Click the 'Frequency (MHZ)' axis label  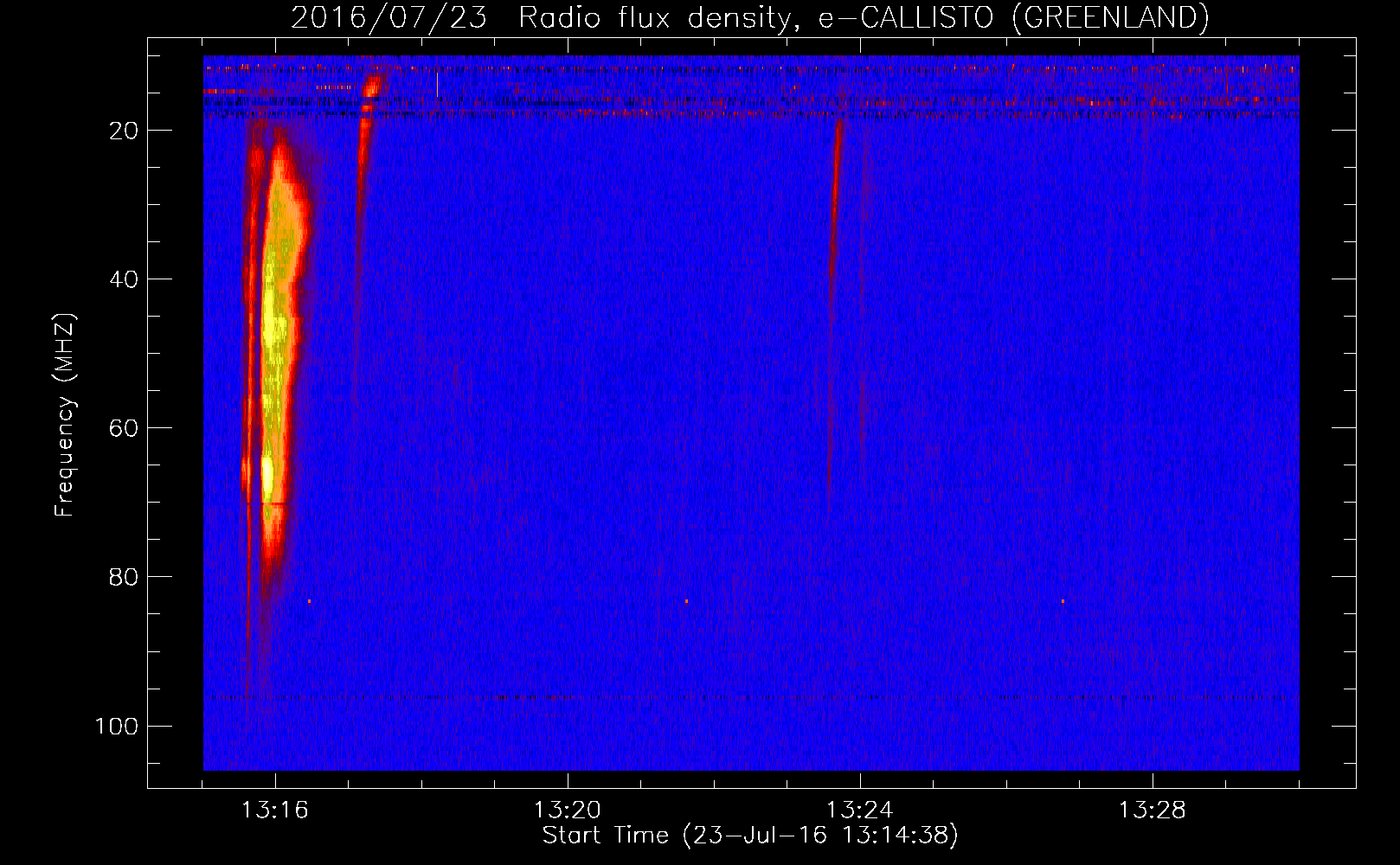[65, 415]
